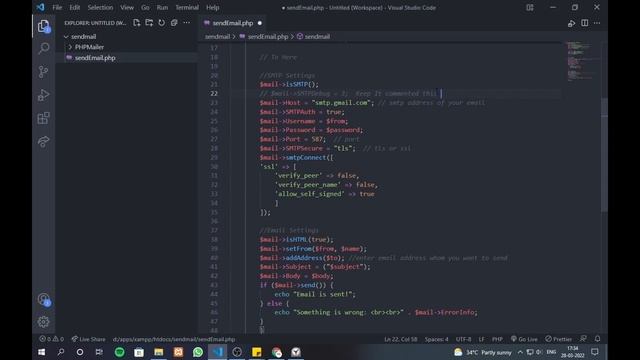Click Go Live in status bar
The height and width of the screenshot is (360, 640).
[524, 339]
